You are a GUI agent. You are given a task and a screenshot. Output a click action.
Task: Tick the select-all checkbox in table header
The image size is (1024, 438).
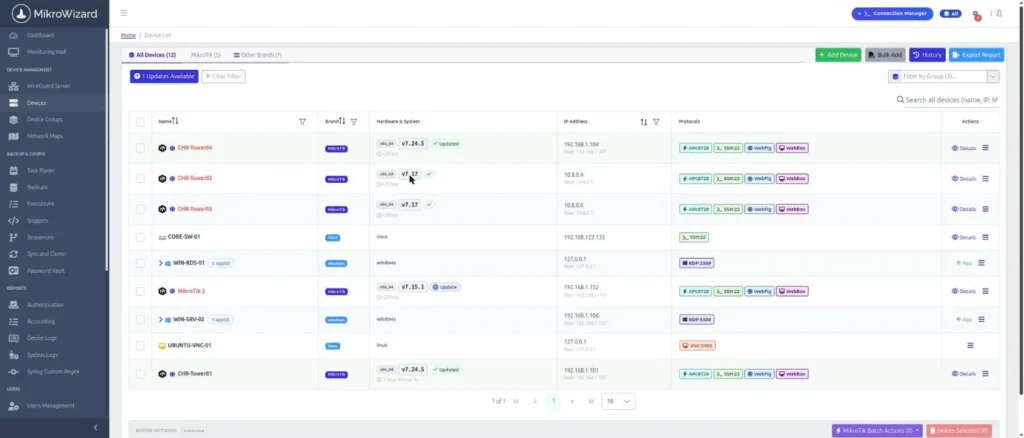point(140,122)
